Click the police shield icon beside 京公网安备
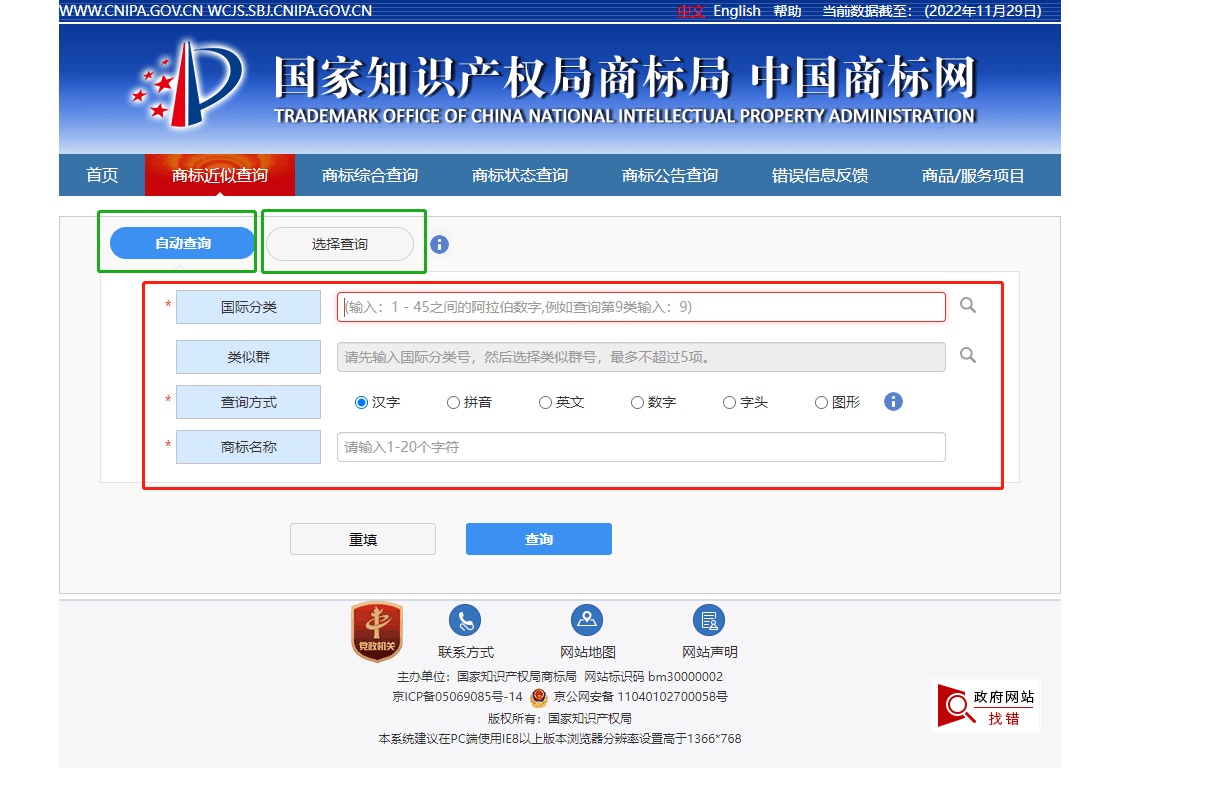Viewport: 1223px width, 792px height. [538, 697]
